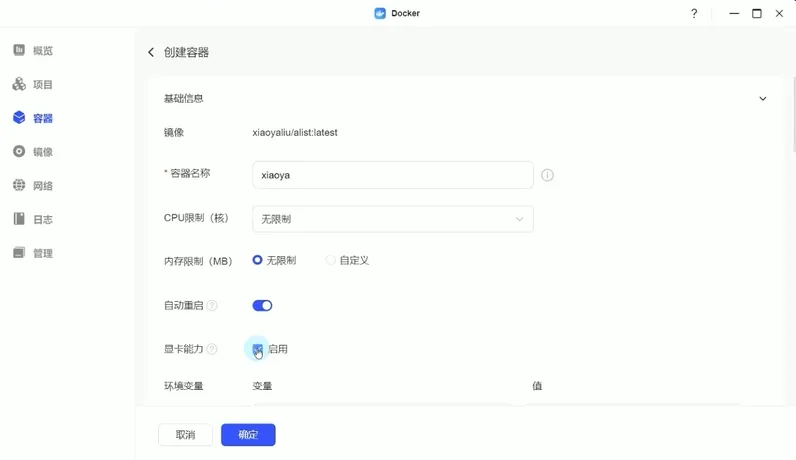
Task: Select the 自定义 memory limit radio
Action: point(331,260)
